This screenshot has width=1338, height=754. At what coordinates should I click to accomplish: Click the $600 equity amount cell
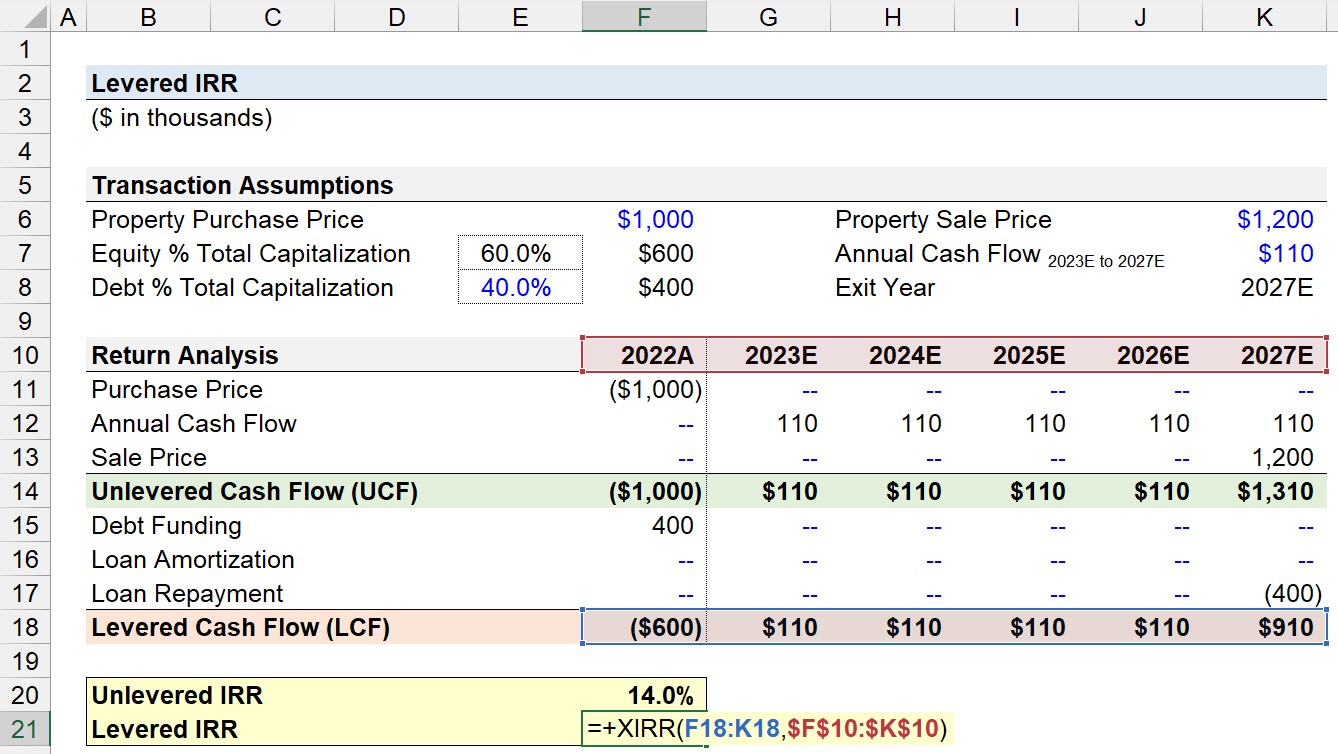pos(666,254)
